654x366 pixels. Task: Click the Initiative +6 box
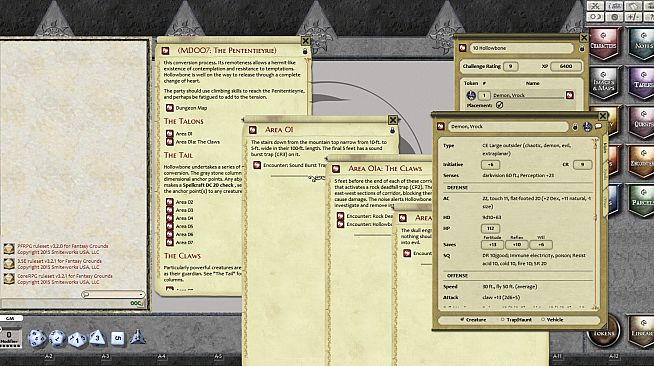490,165
